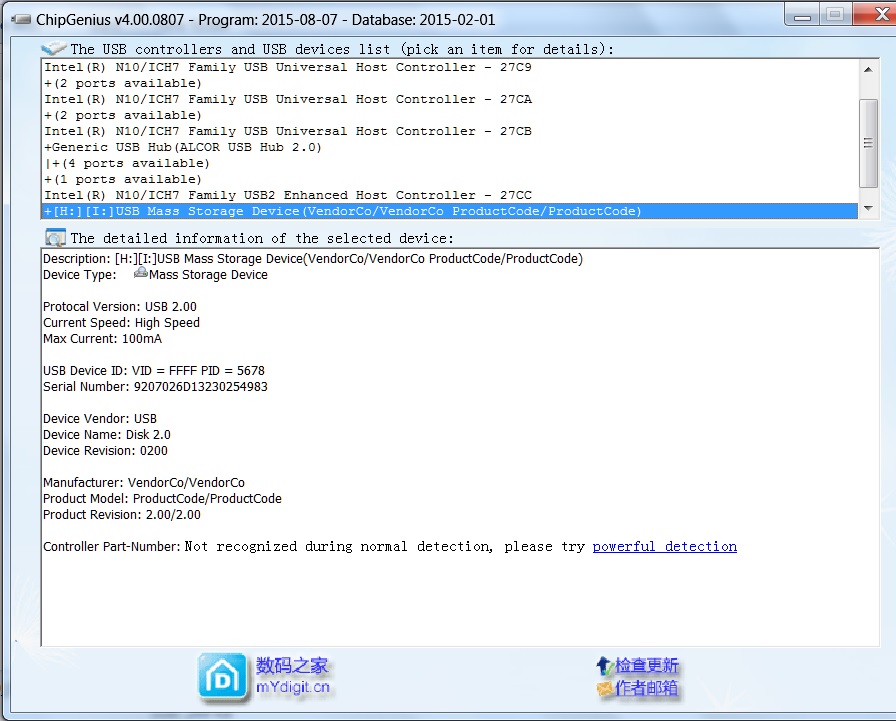Click the envelope icon beside 作者邮箱
The width and height of the screenshot is (896, 721).
605,688
